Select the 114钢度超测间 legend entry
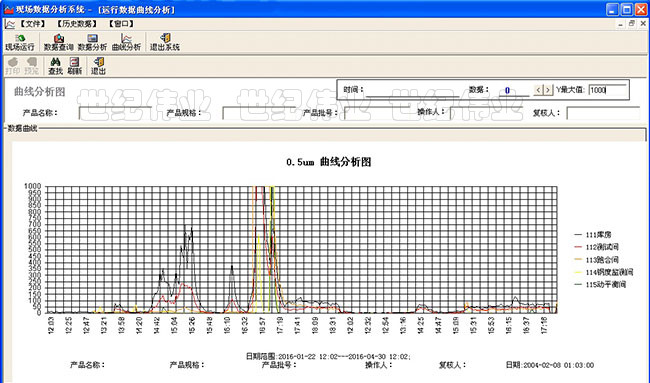The image size is (650, 383). point(604,272)
